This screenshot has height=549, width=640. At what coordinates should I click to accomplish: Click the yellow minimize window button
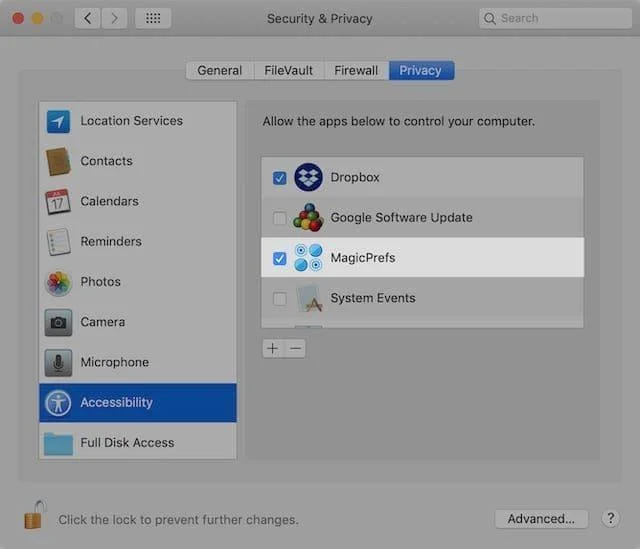(x=38, y=18)
